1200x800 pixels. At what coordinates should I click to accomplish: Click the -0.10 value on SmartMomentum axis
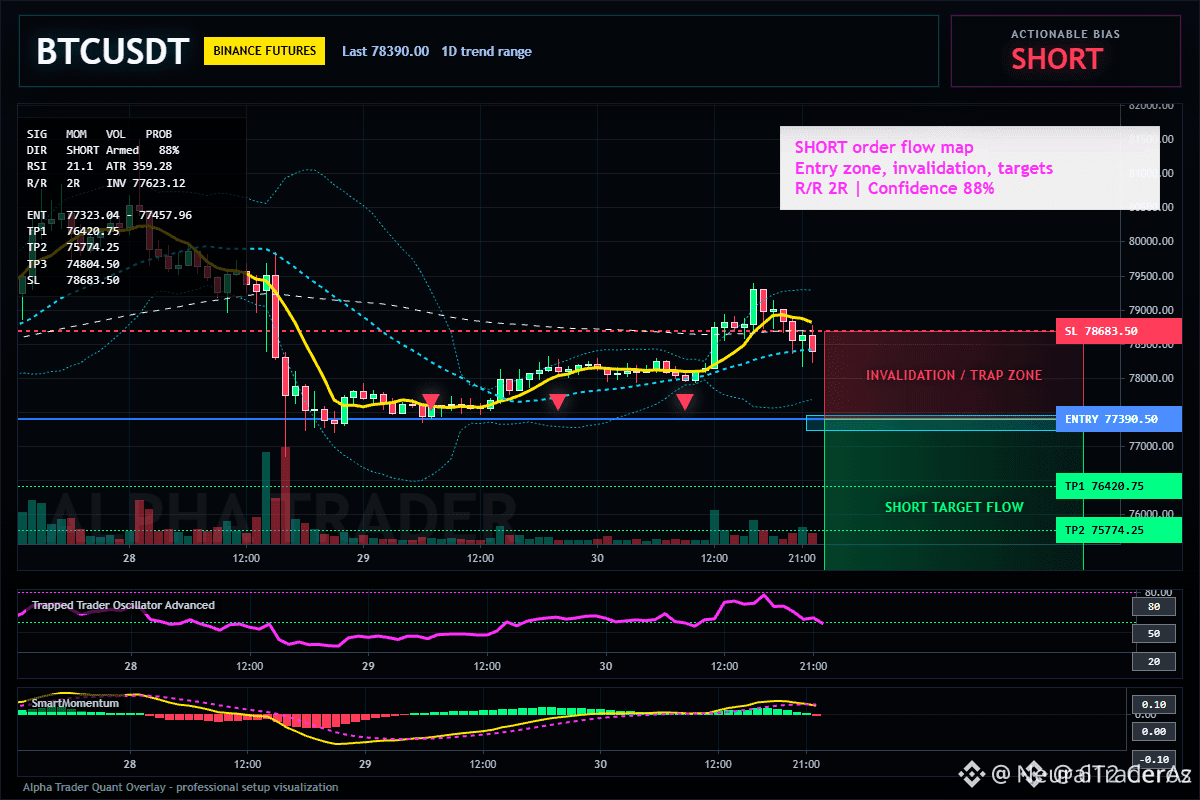[x=1153, y=759]
